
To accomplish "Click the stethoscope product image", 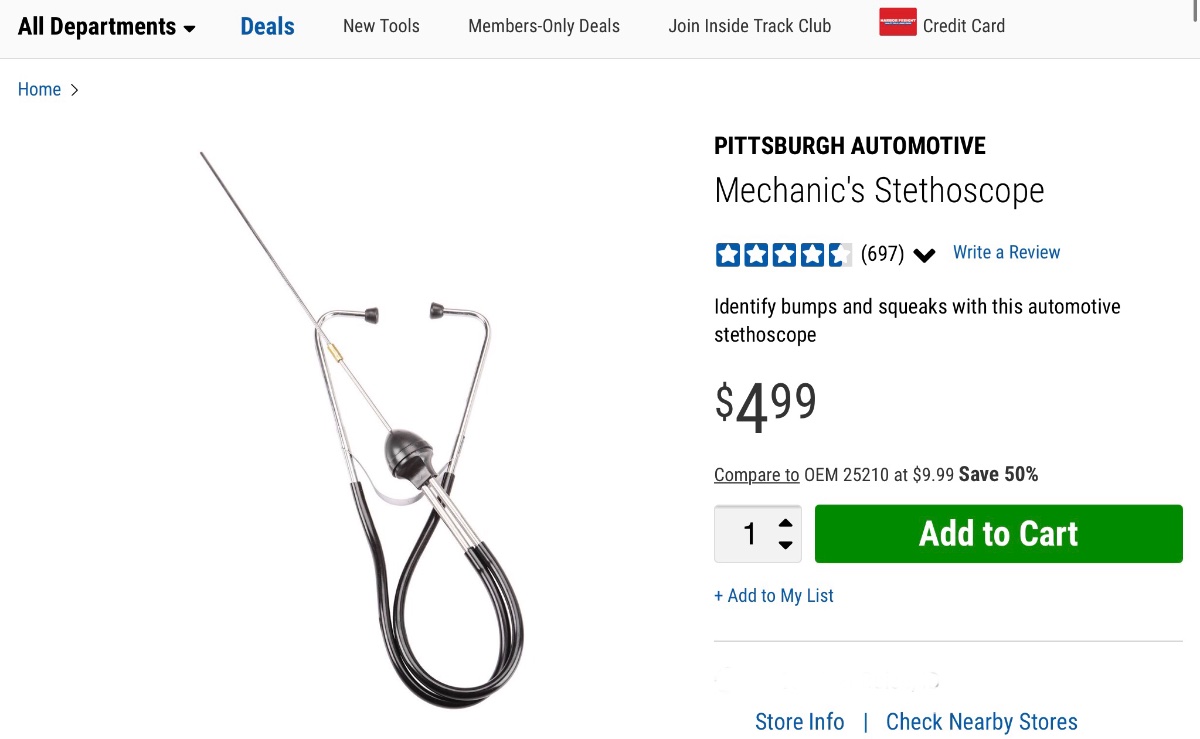I will 362,430.
